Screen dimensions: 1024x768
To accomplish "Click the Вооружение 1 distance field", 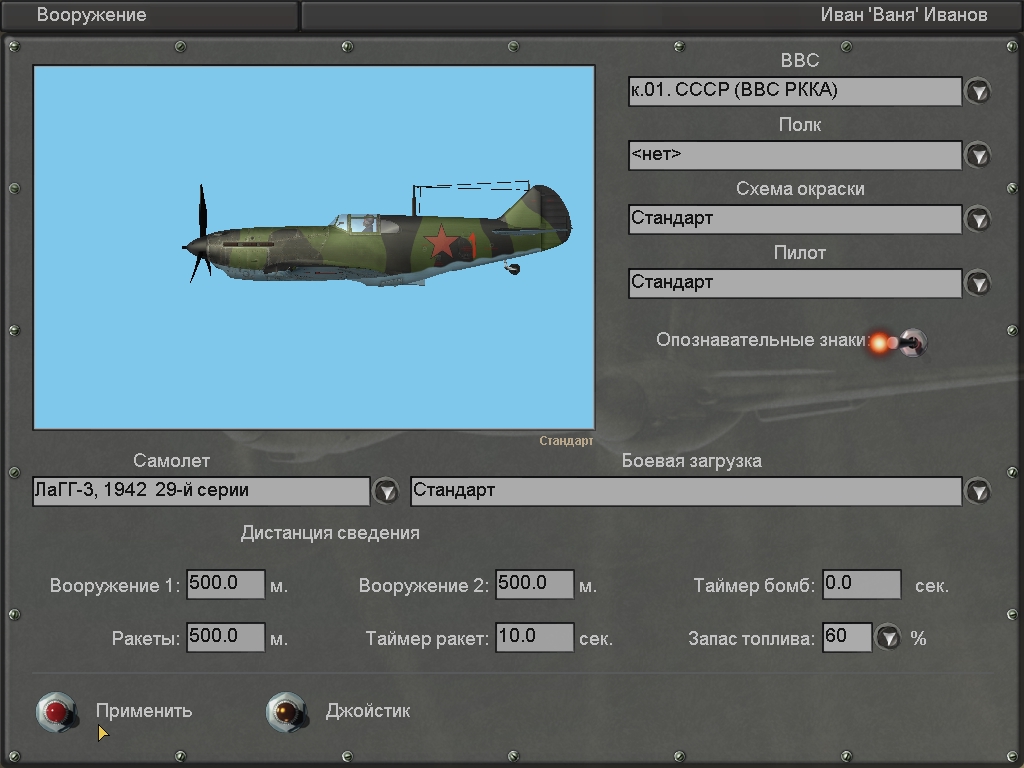I will (225, 585).
